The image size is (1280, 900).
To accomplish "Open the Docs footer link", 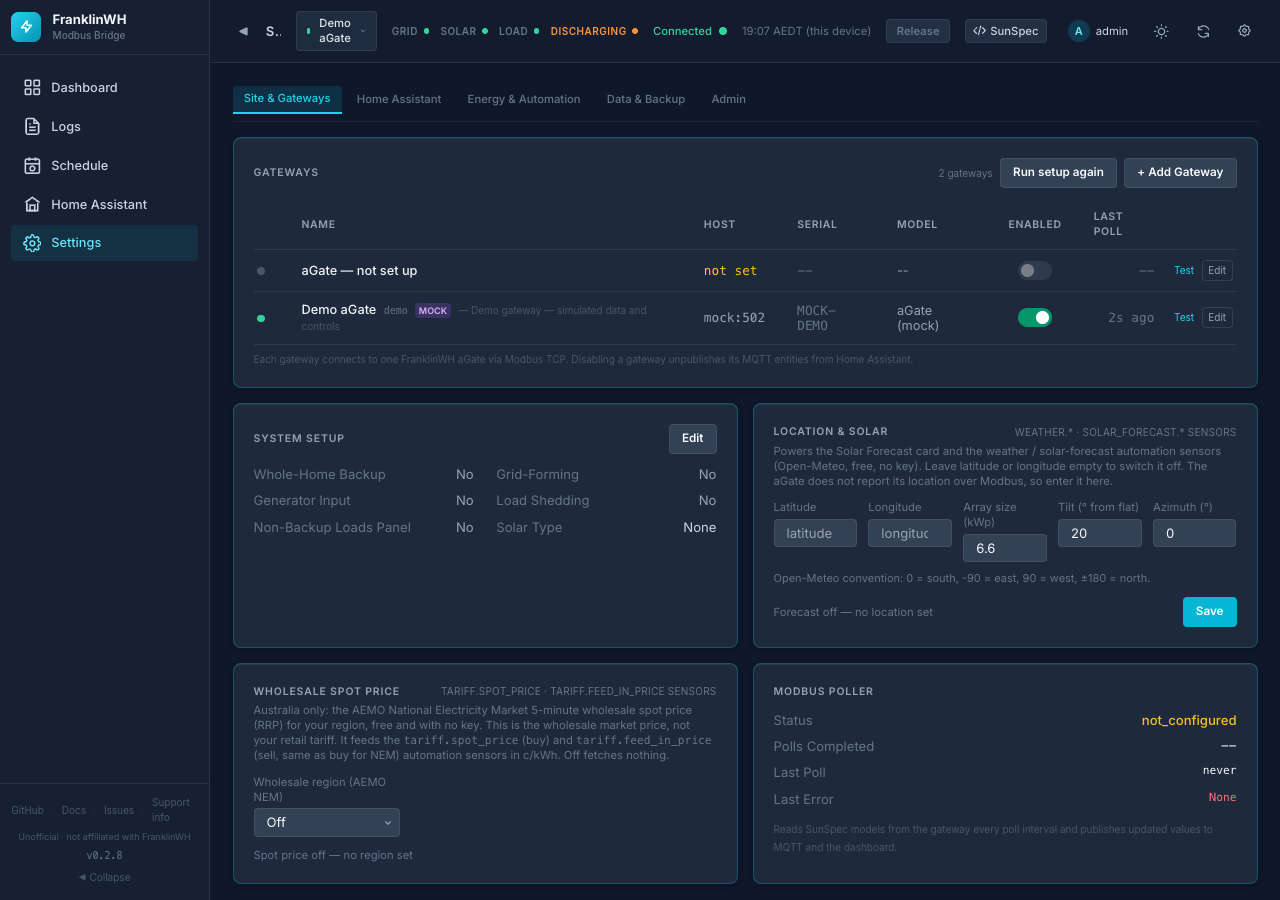I will pyautogui.click(x=74, y=810).
